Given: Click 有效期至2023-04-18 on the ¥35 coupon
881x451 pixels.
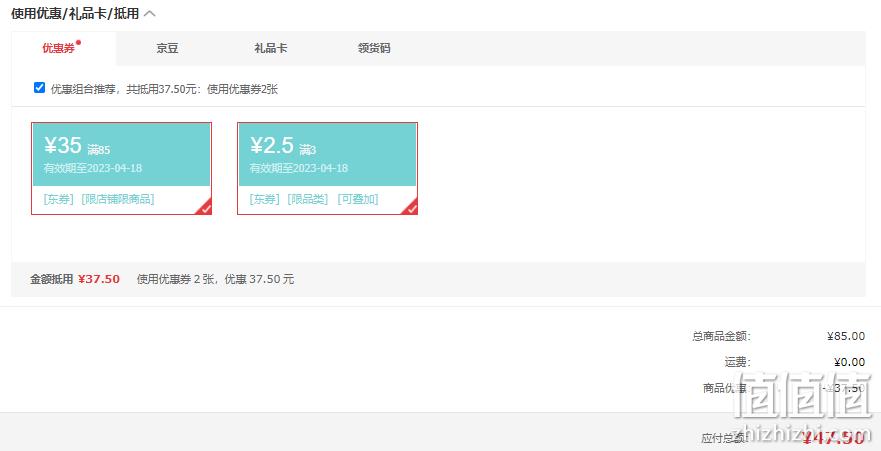Looking at the screenshot, I should tap(93, 168).
